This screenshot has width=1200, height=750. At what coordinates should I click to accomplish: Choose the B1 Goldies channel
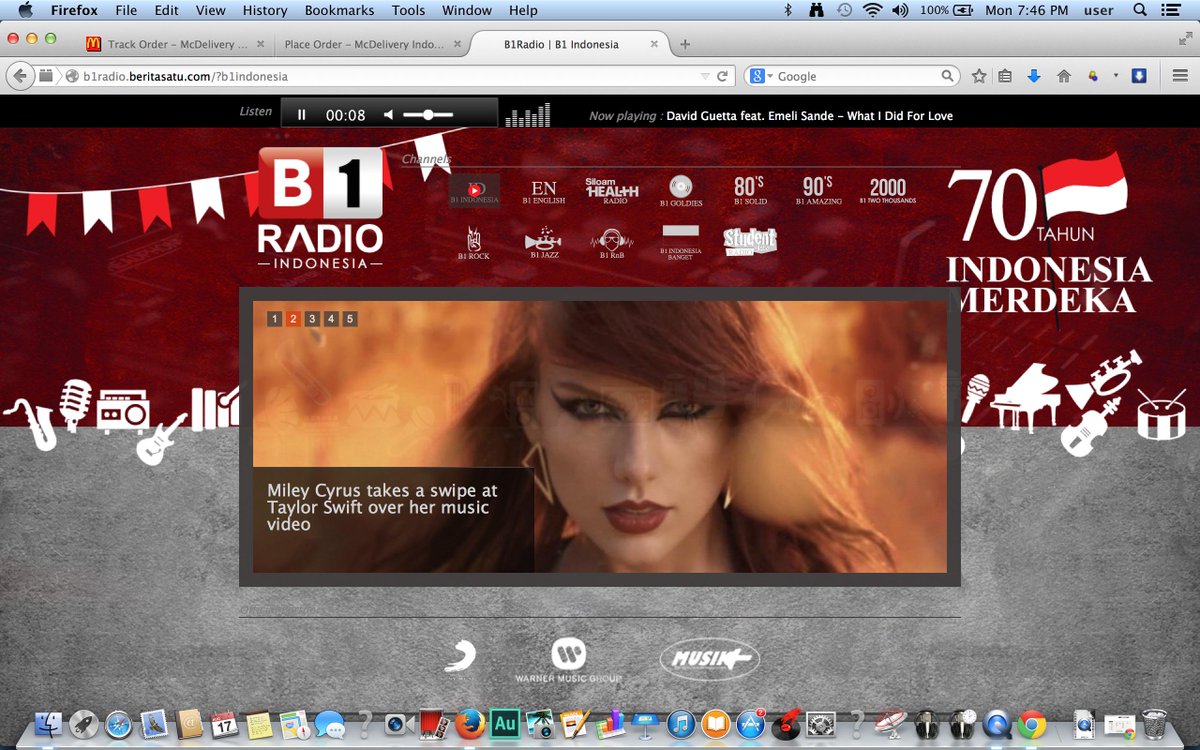click(681, 191)
